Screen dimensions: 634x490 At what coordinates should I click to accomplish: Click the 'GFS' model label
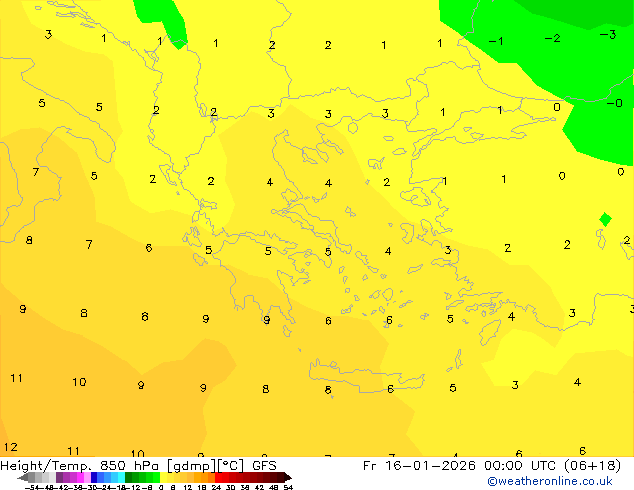[x=264, y=466]
